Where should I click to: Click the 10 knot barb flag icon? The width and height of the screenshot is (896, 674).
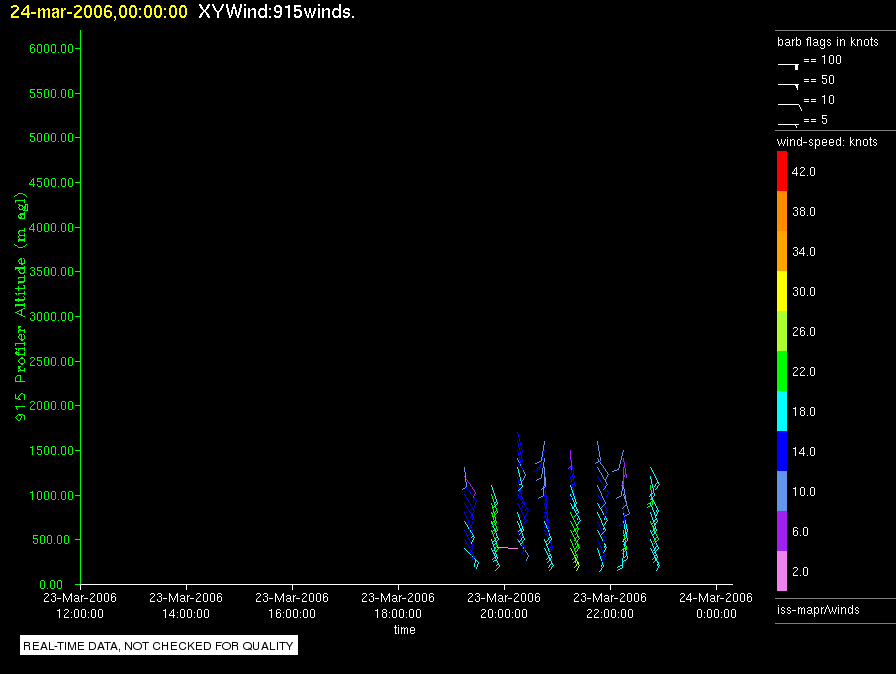[x=790, y=106]
